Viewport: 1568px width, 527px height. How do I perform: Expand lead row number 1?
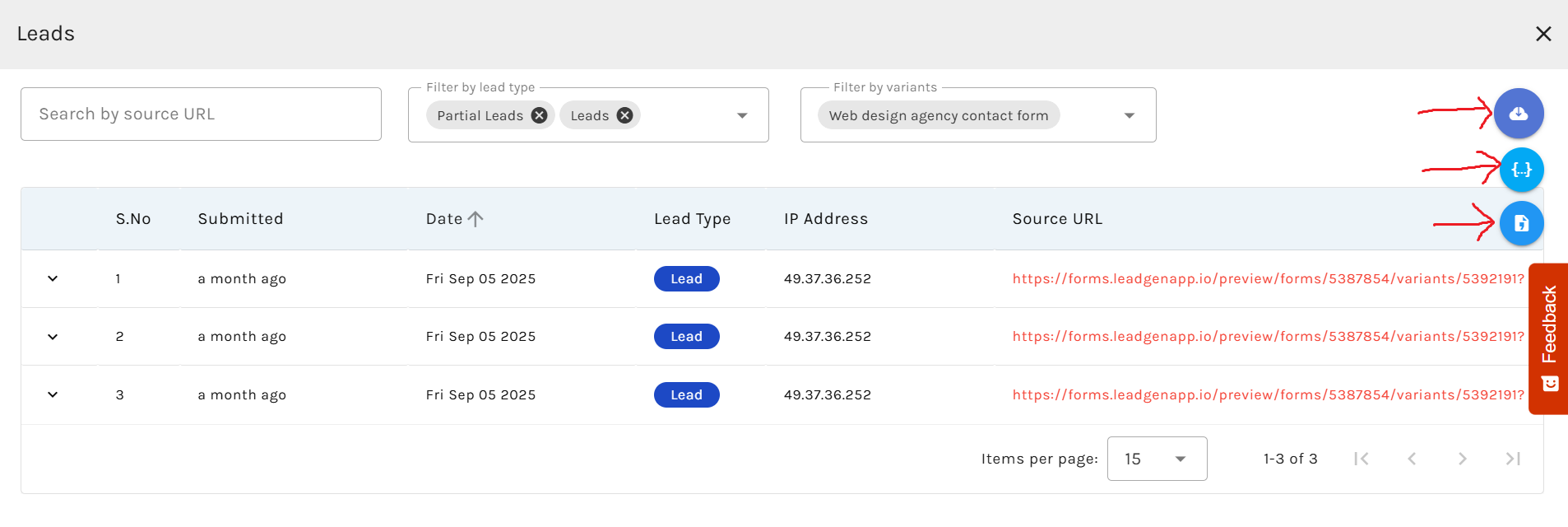tap(53, 278)
